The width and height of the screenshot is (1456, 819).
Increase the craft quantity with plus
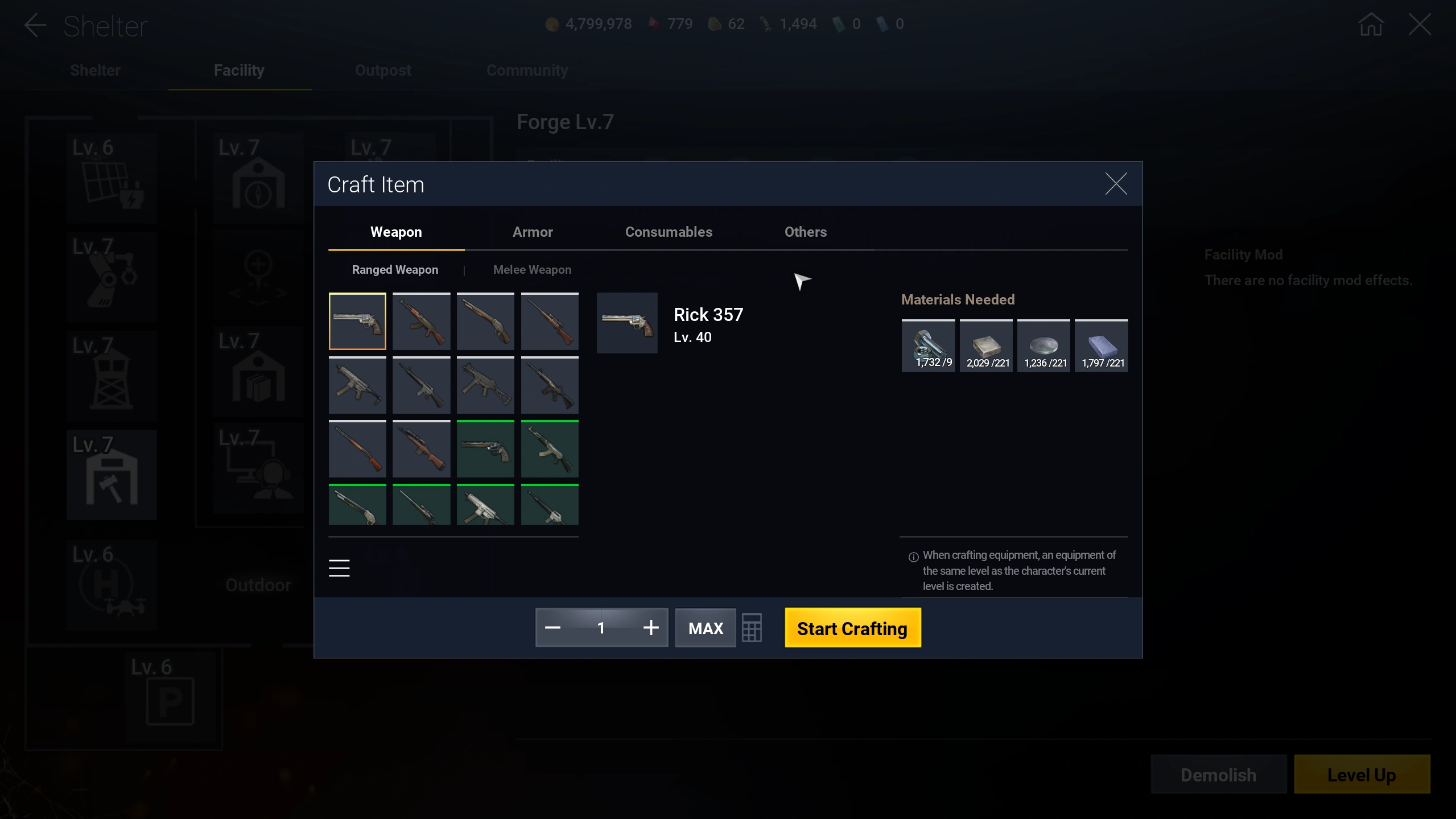coord(651,628)
